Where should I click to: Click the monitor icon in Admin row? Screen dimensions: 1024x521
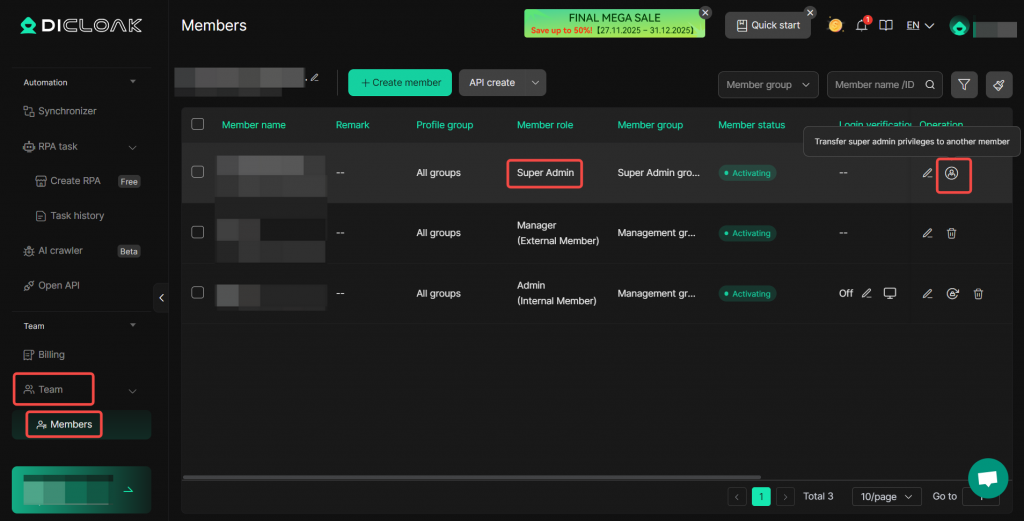click(890, 293)
